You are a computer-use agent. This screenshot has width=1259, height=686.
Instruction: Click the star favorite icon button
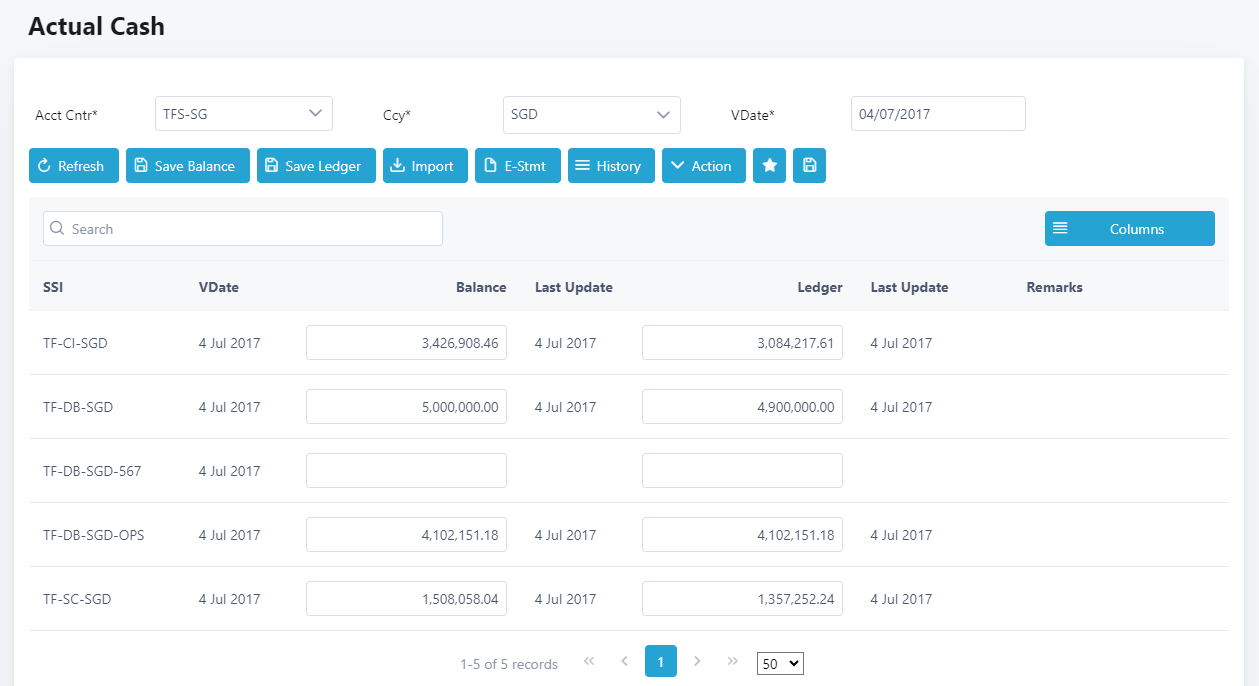[x=769, y=166]
